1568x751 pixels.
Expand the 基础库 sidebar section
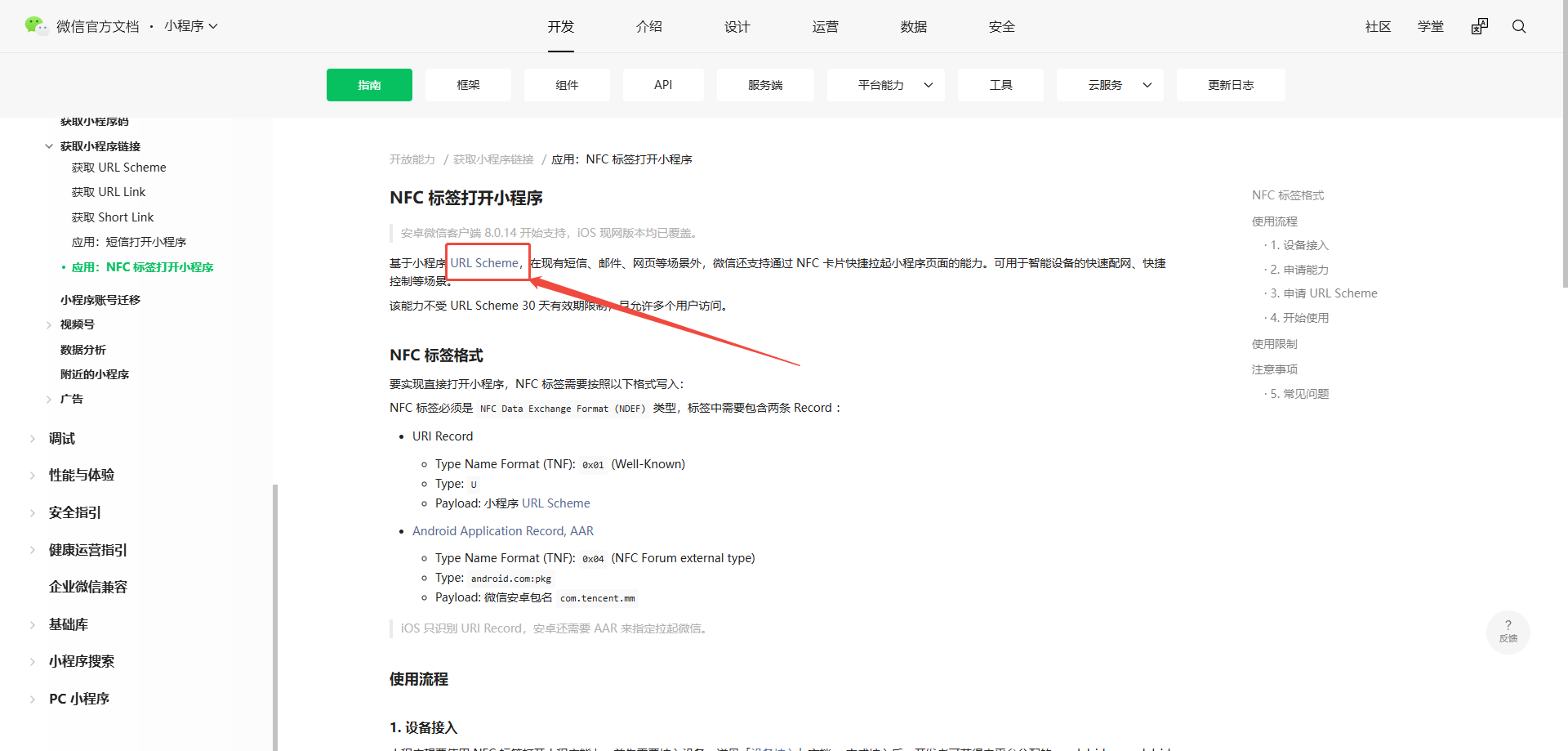33,625
